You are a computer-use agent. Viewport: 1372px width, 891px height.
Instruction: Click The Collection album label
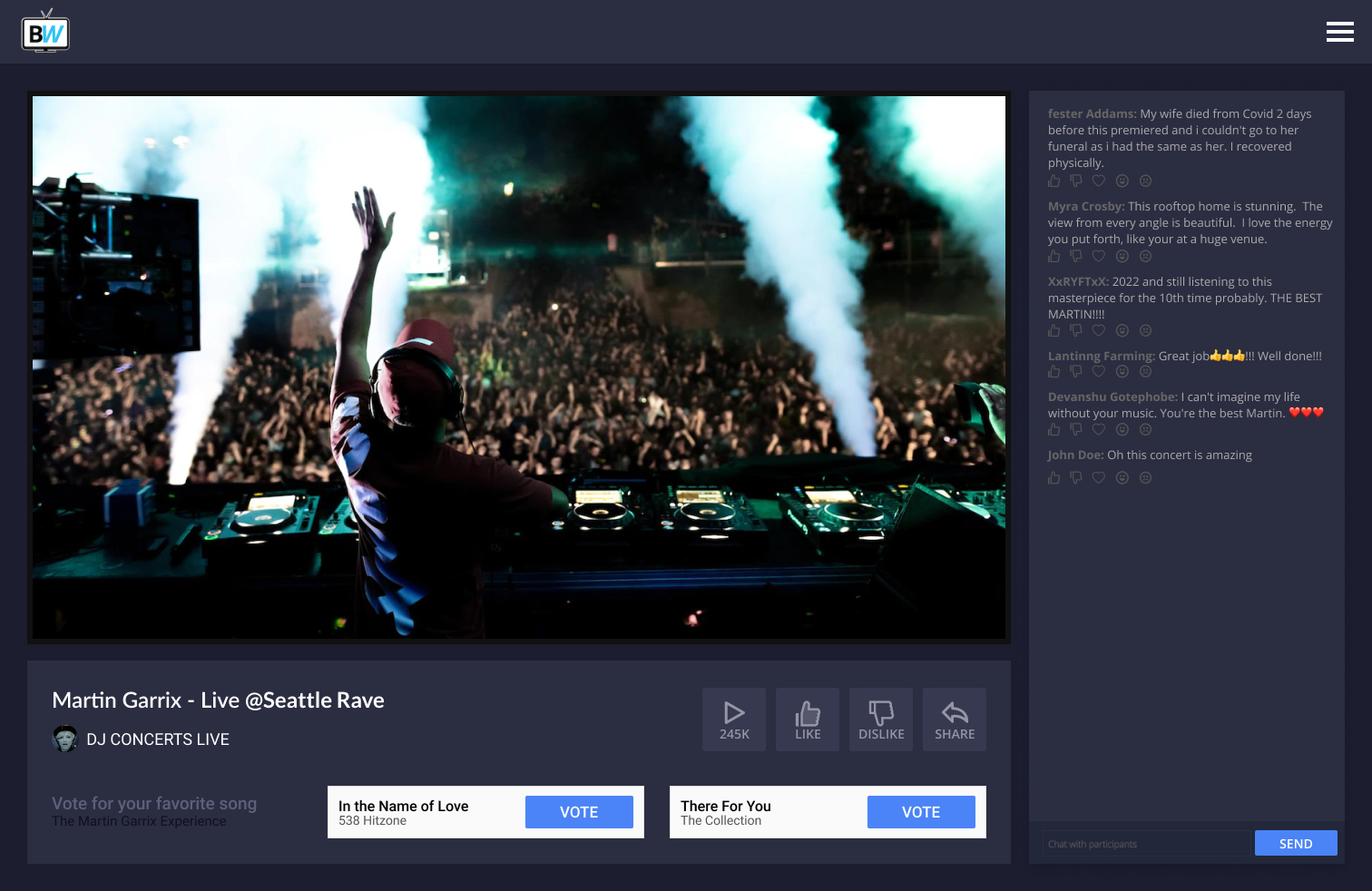point(720,820)
